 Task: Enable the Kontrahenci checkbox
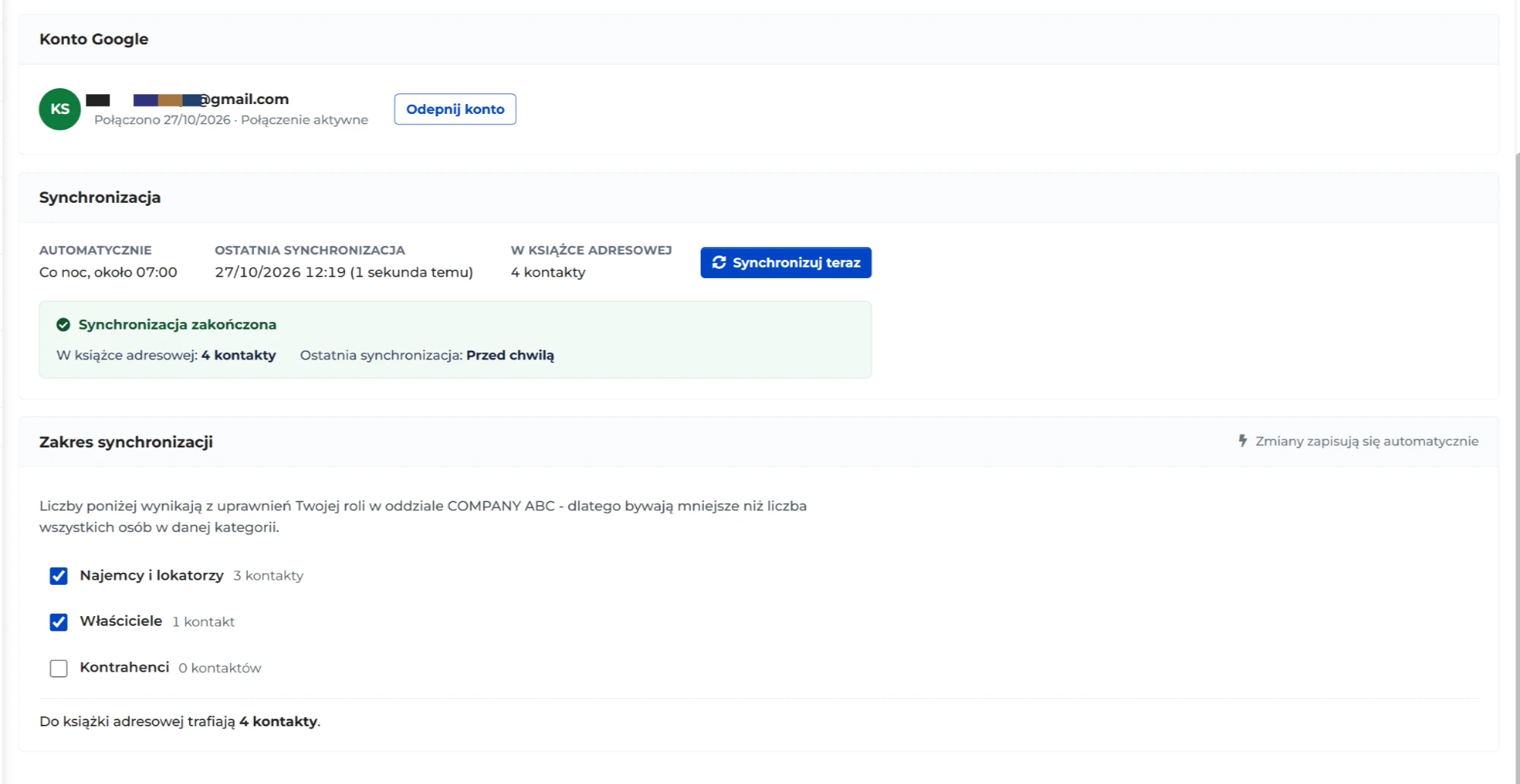[x=59, y=669]
